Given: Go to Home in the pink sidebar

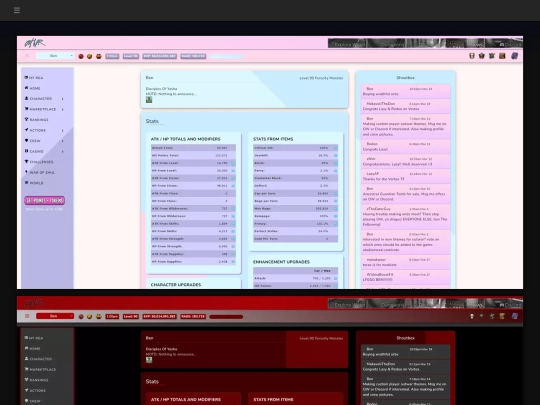Looking at the screenshot, I should click(x=32, y=88).
